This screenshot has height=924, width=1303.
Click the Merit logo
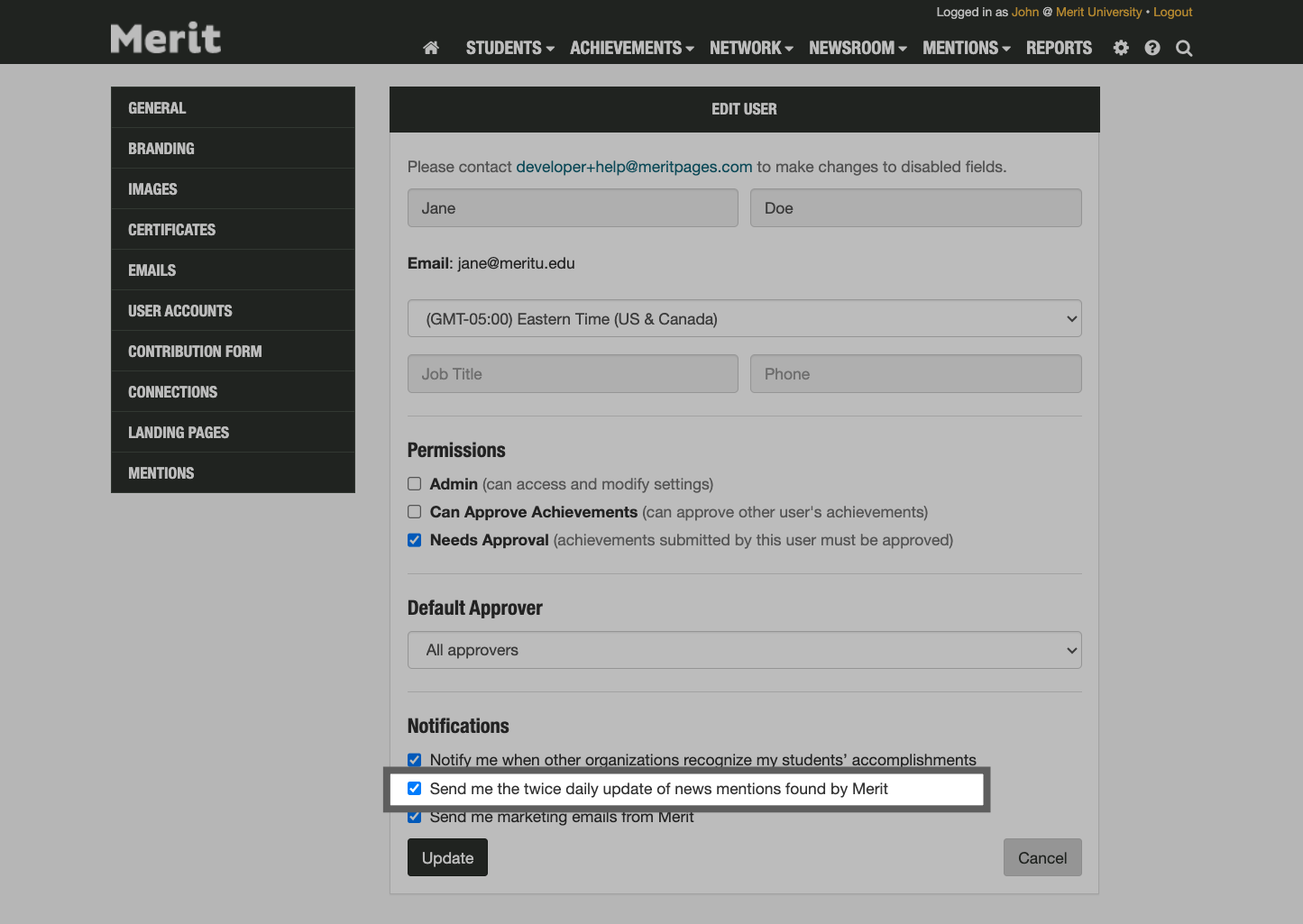[165, 37]
